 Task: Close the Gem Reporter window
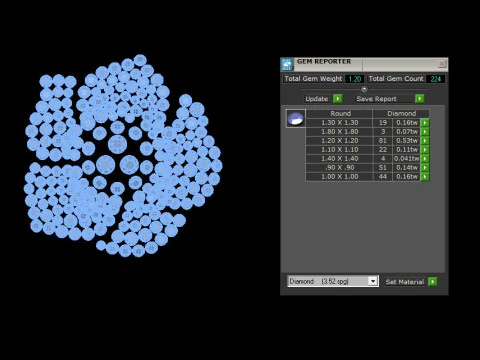(442, 63)
